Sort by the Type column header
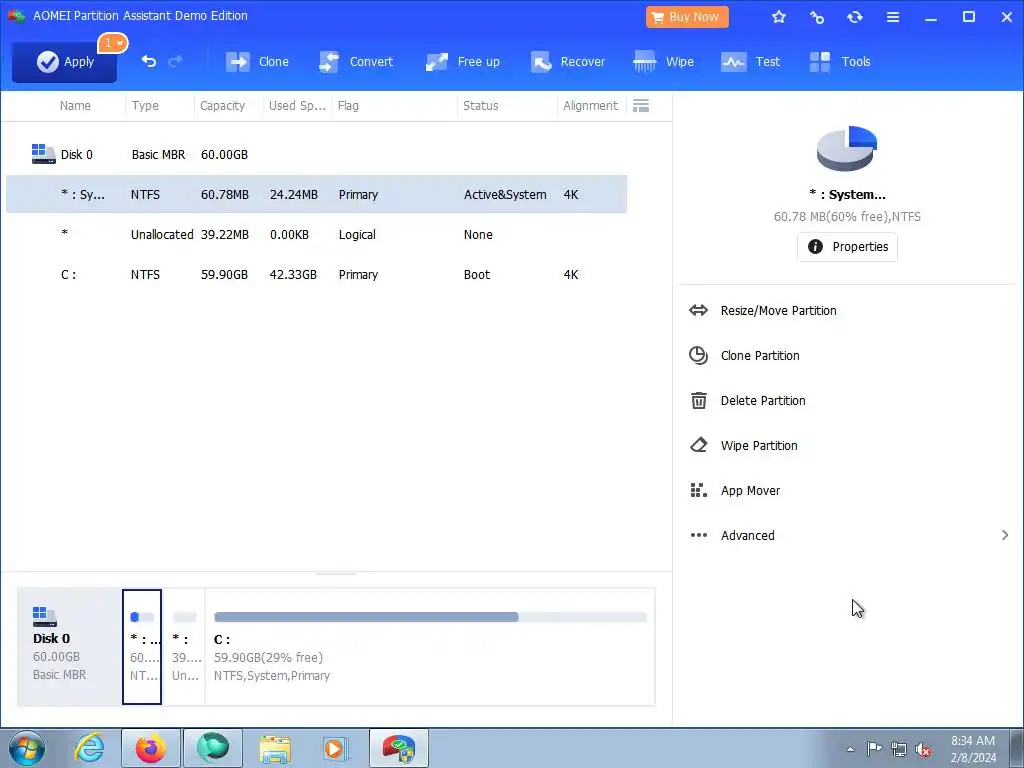The image size is (1024, 768). click(145, 106)
